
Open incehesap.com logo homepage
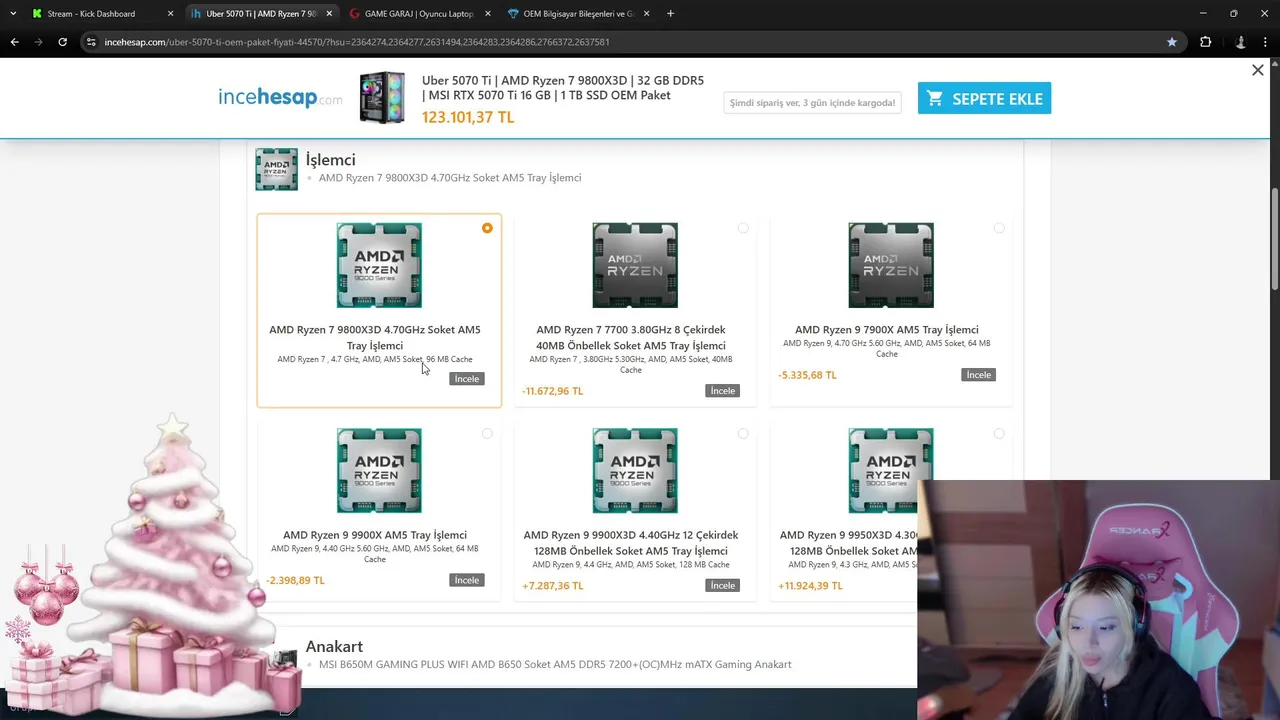click(280, 97)
